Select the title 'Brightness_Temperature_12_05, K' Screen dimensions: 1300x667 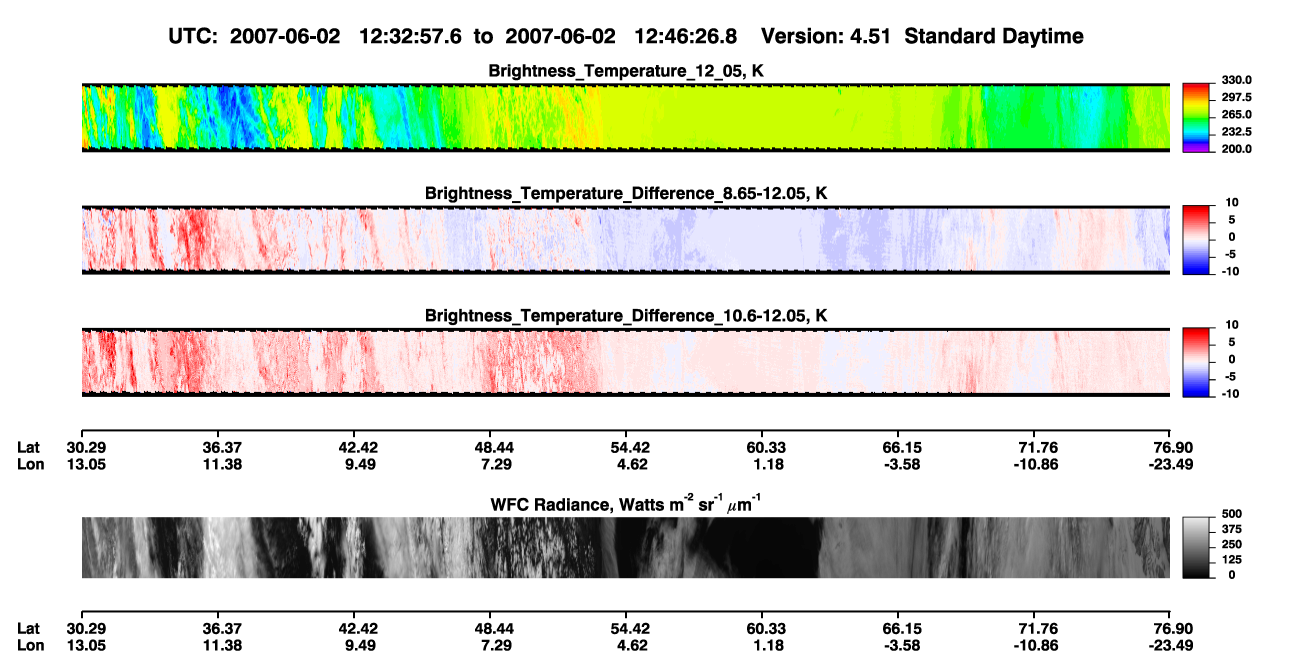click(626, 71)
